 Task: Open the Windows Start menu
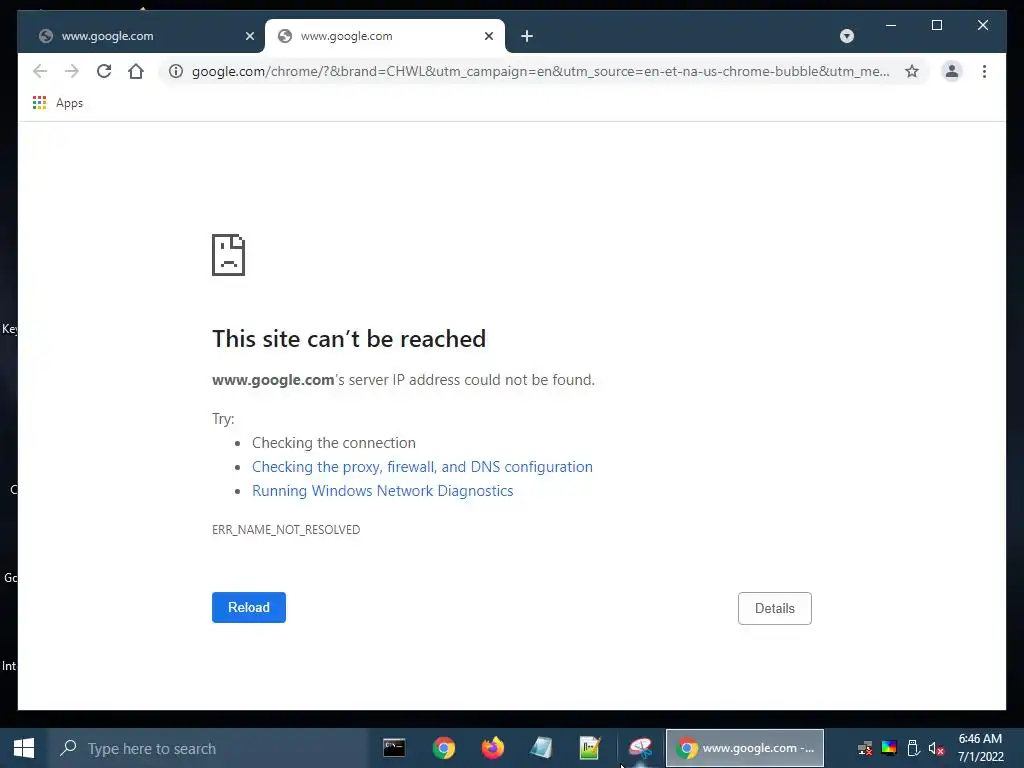click(24, 748)
